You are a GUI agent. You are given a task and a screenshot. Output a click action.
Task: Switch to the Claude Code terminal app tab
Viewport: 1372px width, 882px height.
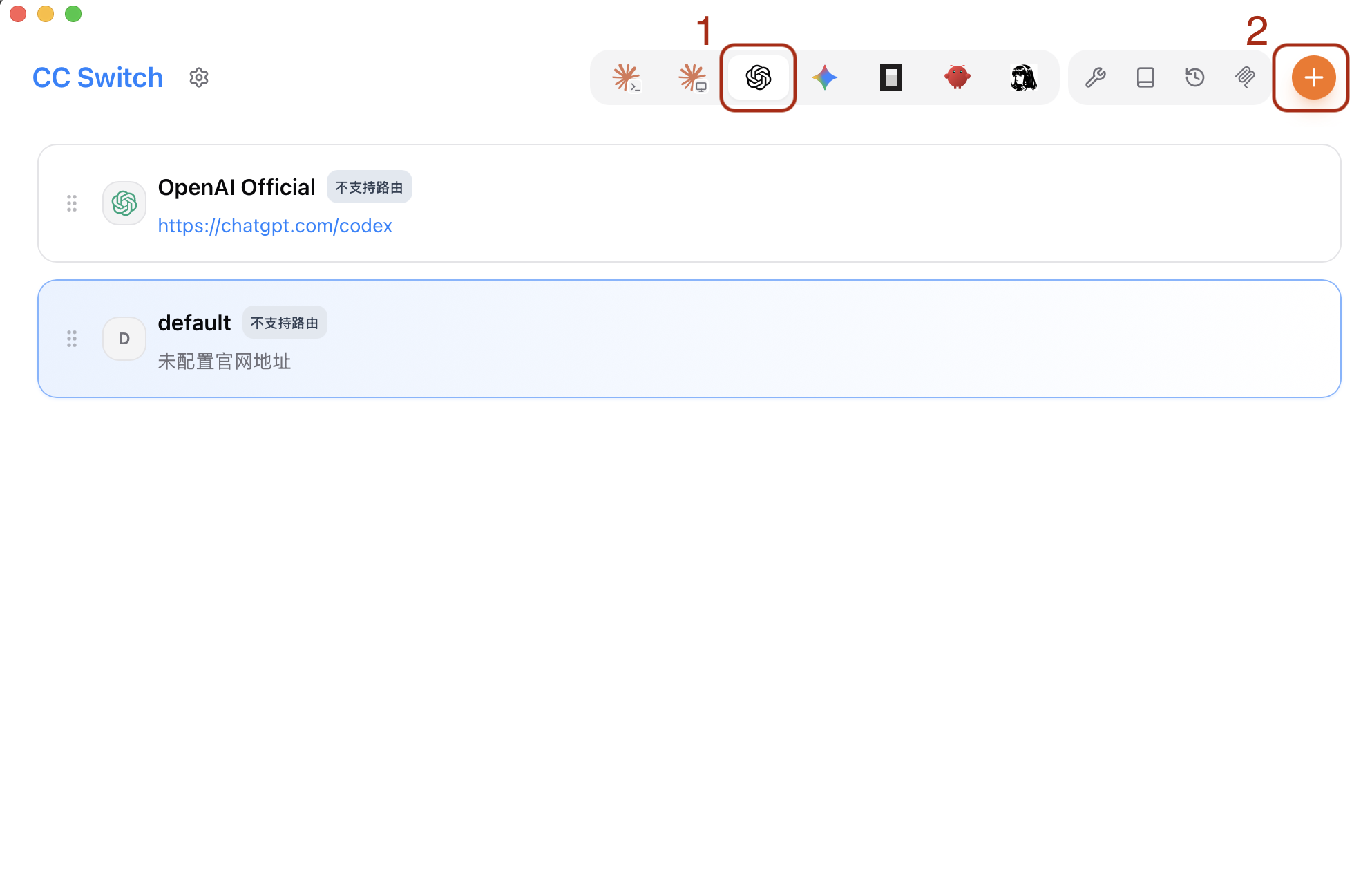point(627,77)
